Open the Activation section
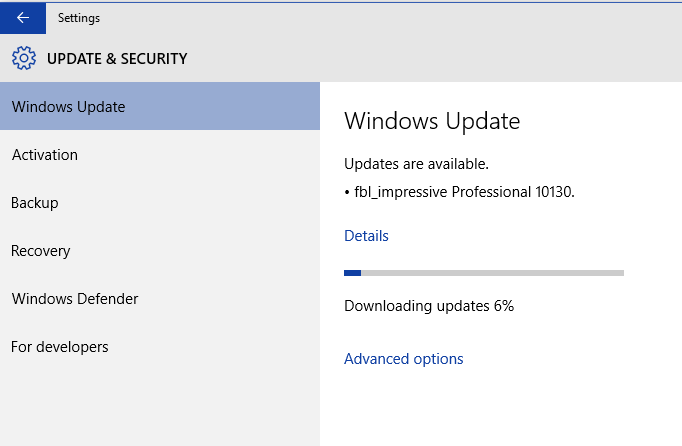The image size is (682, 446). click(x=45, y=155)
